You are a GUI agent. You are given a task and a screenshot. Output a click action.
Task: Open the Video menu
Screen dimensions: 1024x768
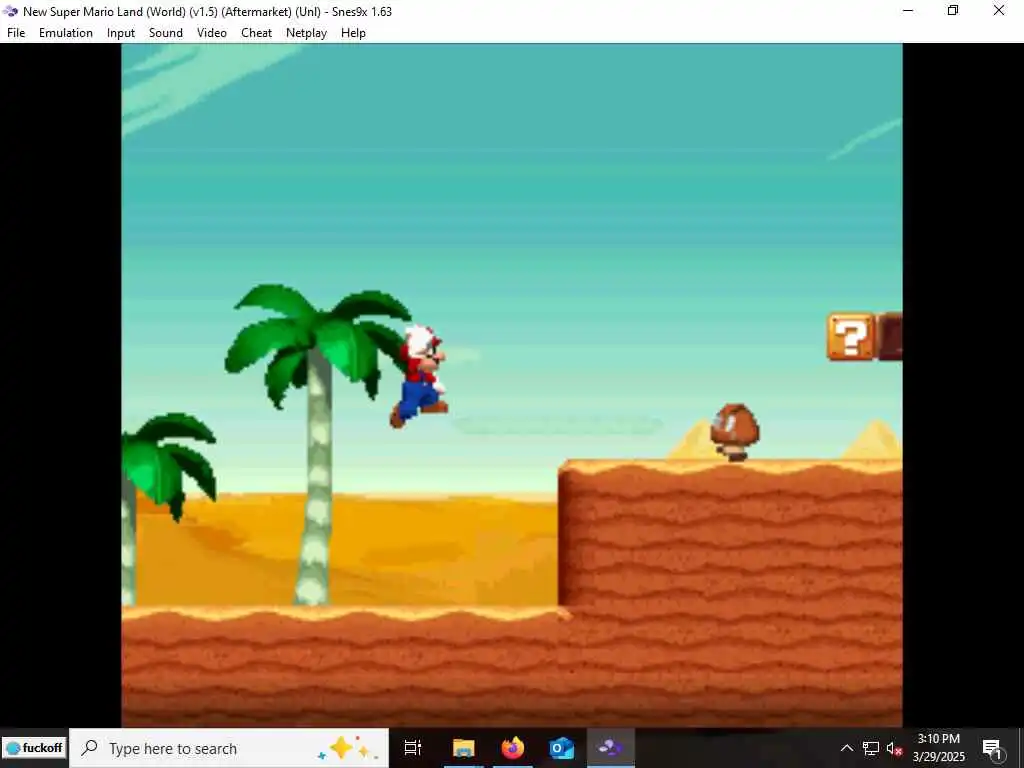pyautogui.click(x=212, y=33)
